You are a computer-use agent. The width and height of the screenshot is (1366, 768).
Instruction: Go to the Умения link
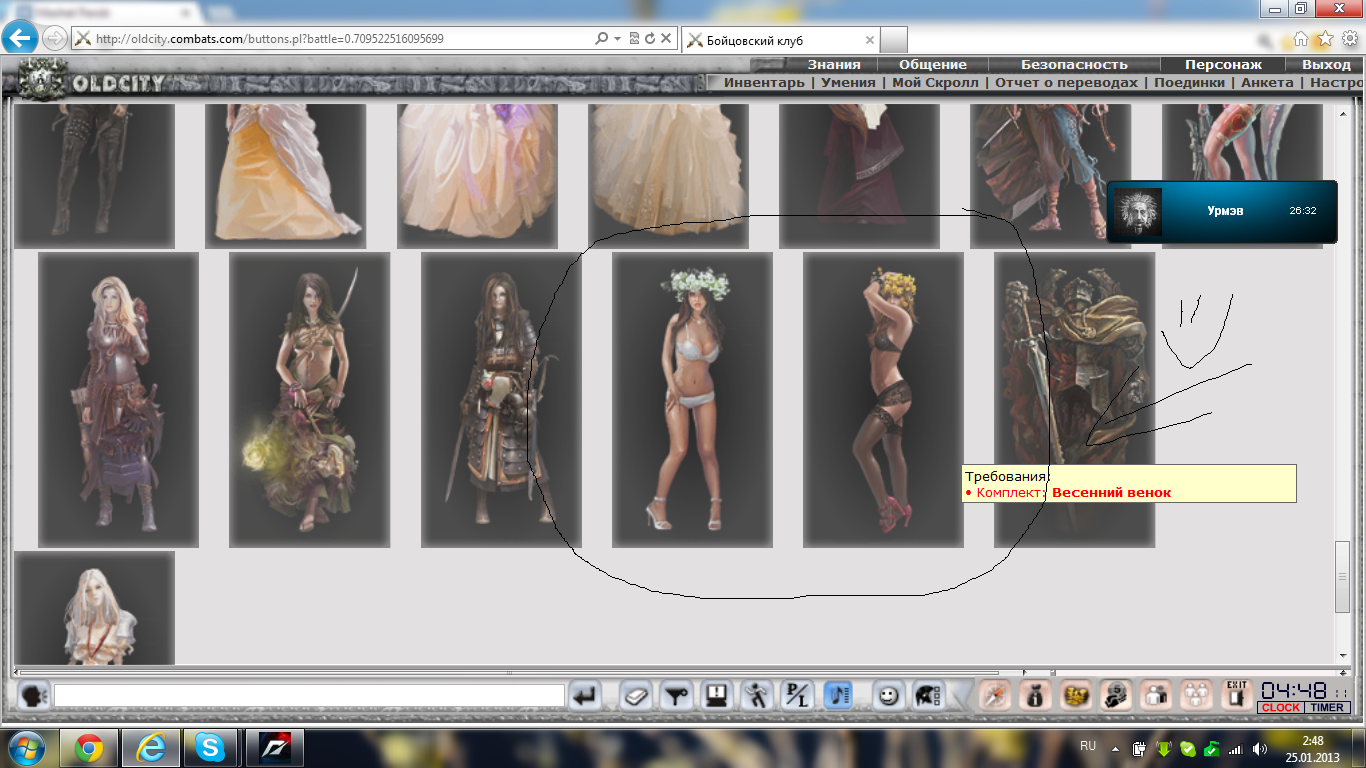[848, 83]
